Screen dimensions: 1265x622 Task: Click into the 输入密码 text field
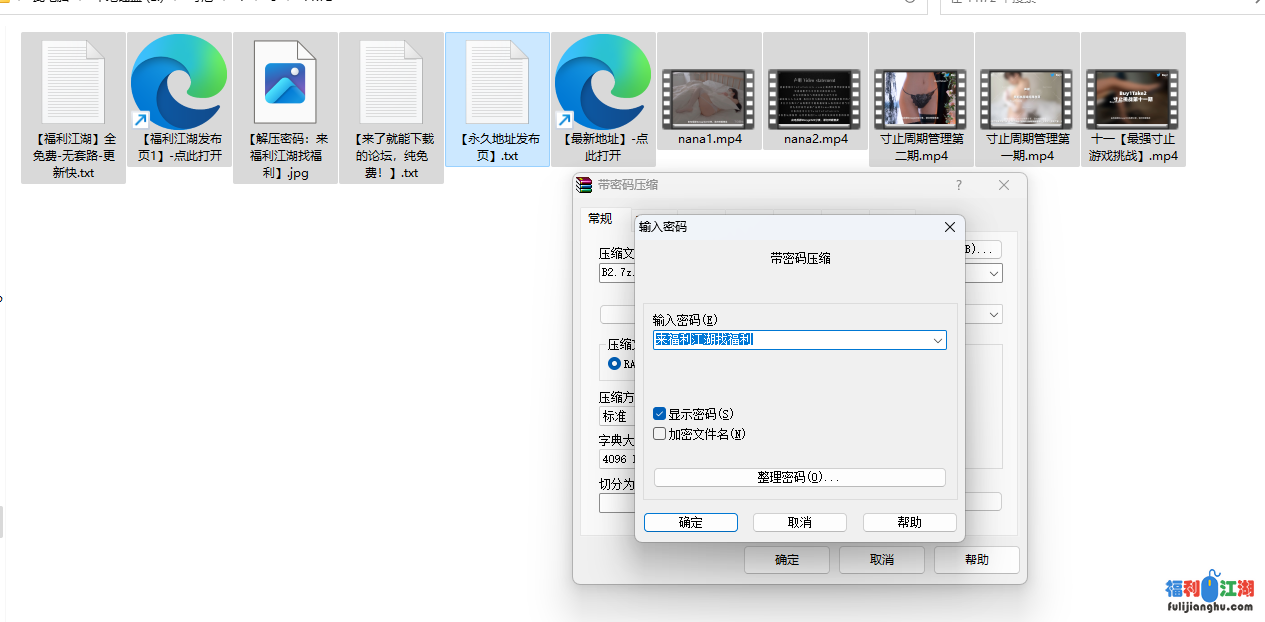[x=790, y=340]
